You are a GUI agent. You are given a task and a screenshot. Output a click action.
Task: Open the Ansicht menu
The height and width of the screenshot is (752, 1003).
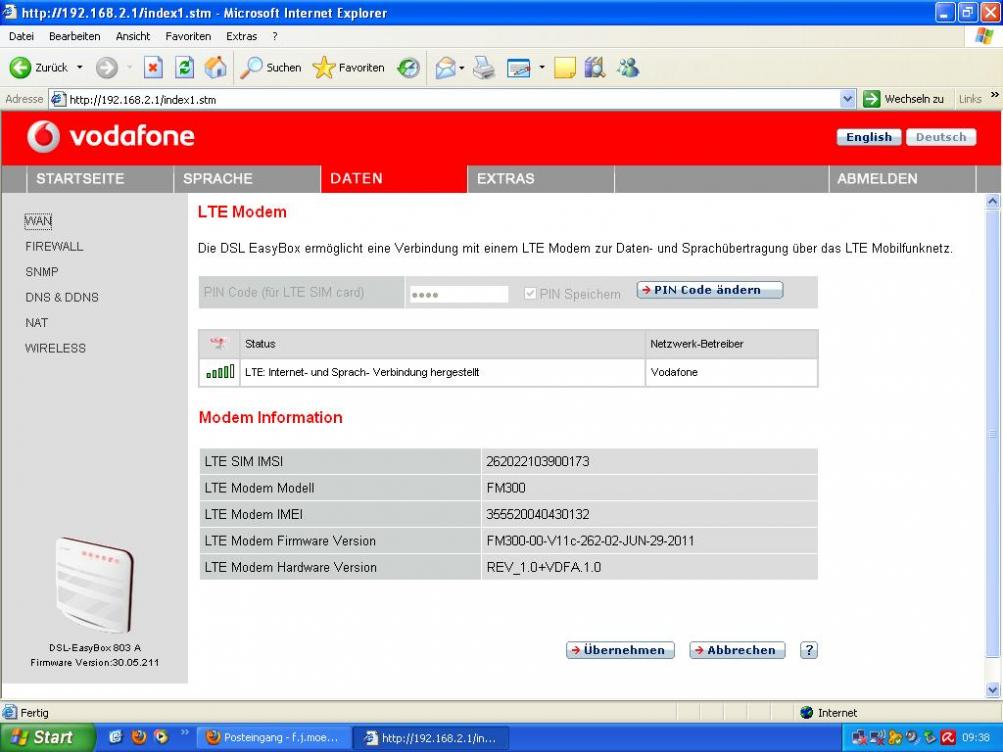click(x=133, y=36)
